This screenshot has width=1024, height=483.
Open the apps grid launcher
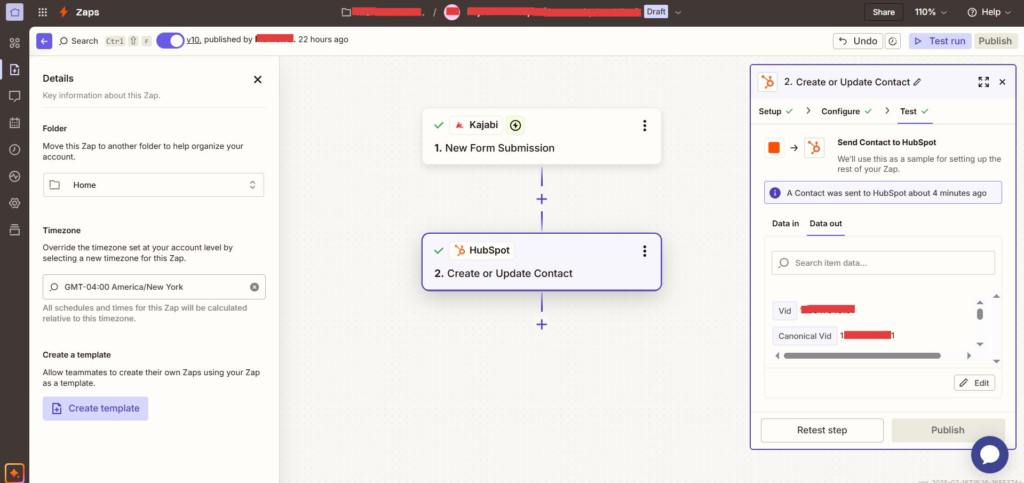pos(42,12)
